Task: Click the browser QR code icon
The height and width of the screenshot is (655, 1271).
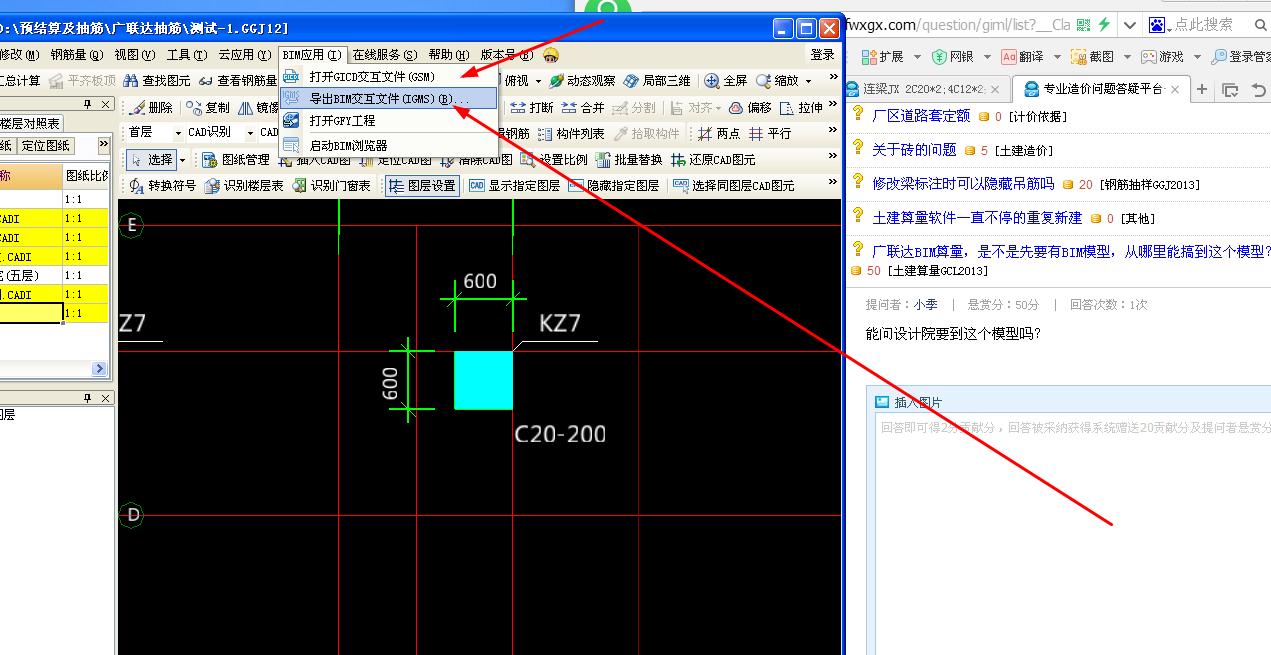Action: point(1084,25)
